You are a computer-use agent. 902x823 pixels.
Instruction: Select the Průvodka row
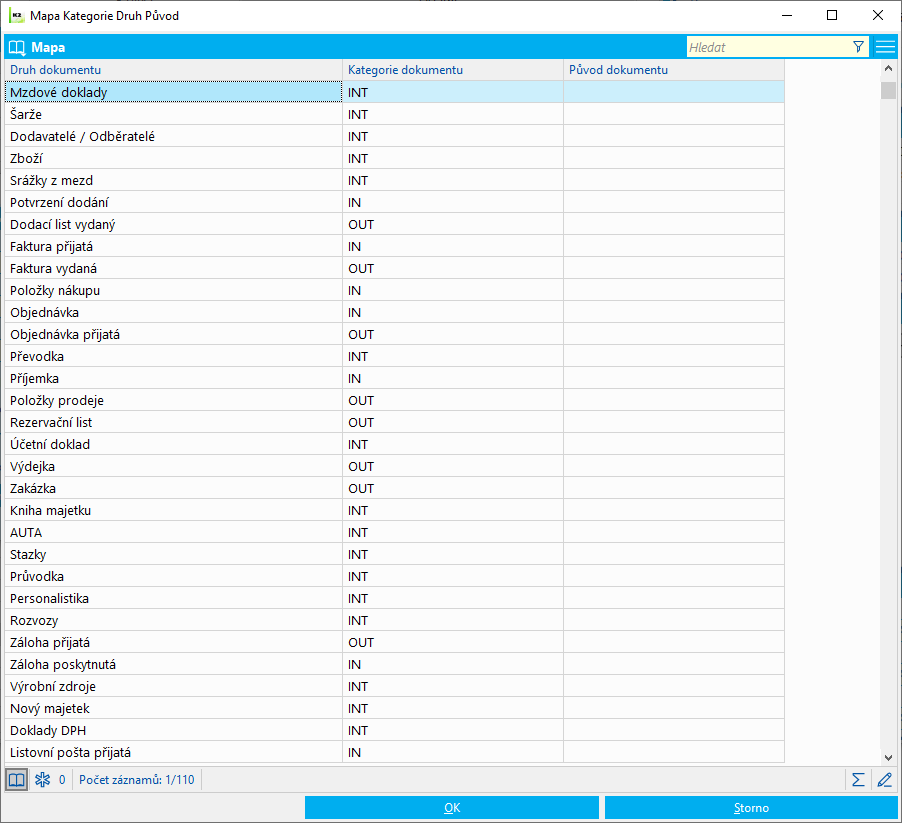pos(395,576)
